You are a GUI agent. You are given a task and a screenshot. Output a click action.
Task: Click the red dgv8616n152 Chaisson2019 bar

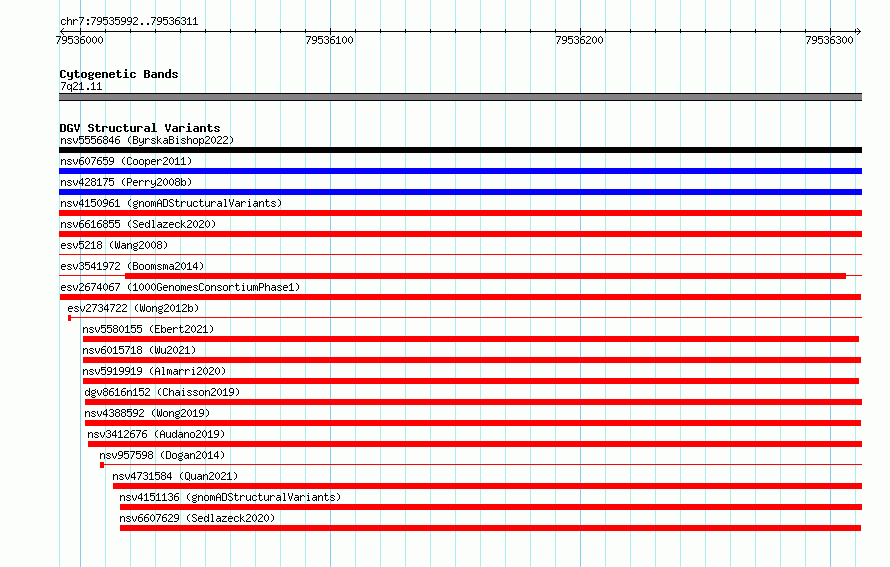(473, 402)
